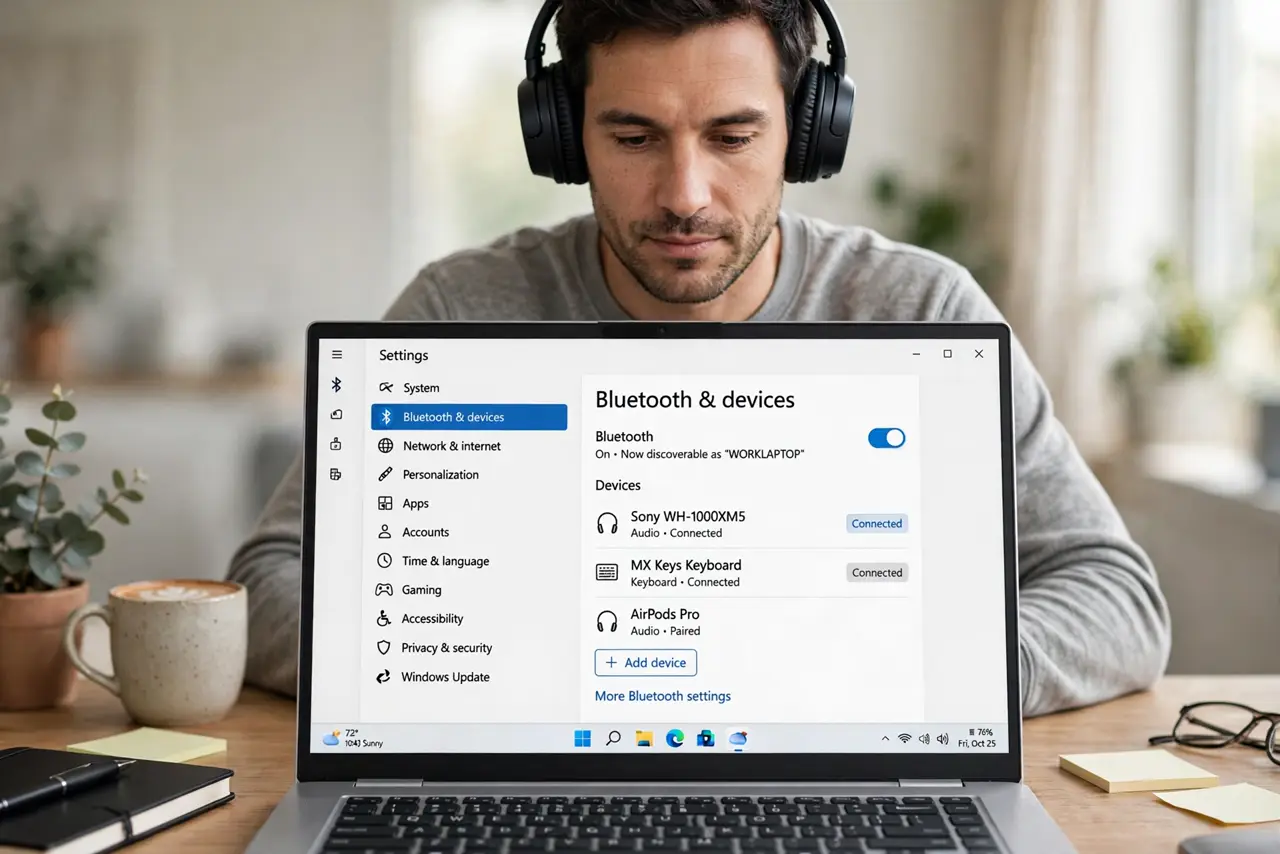Click the Bluetooth & devices page heading
The height and width of the screenshot is (854, 1280).
point(695,400)
